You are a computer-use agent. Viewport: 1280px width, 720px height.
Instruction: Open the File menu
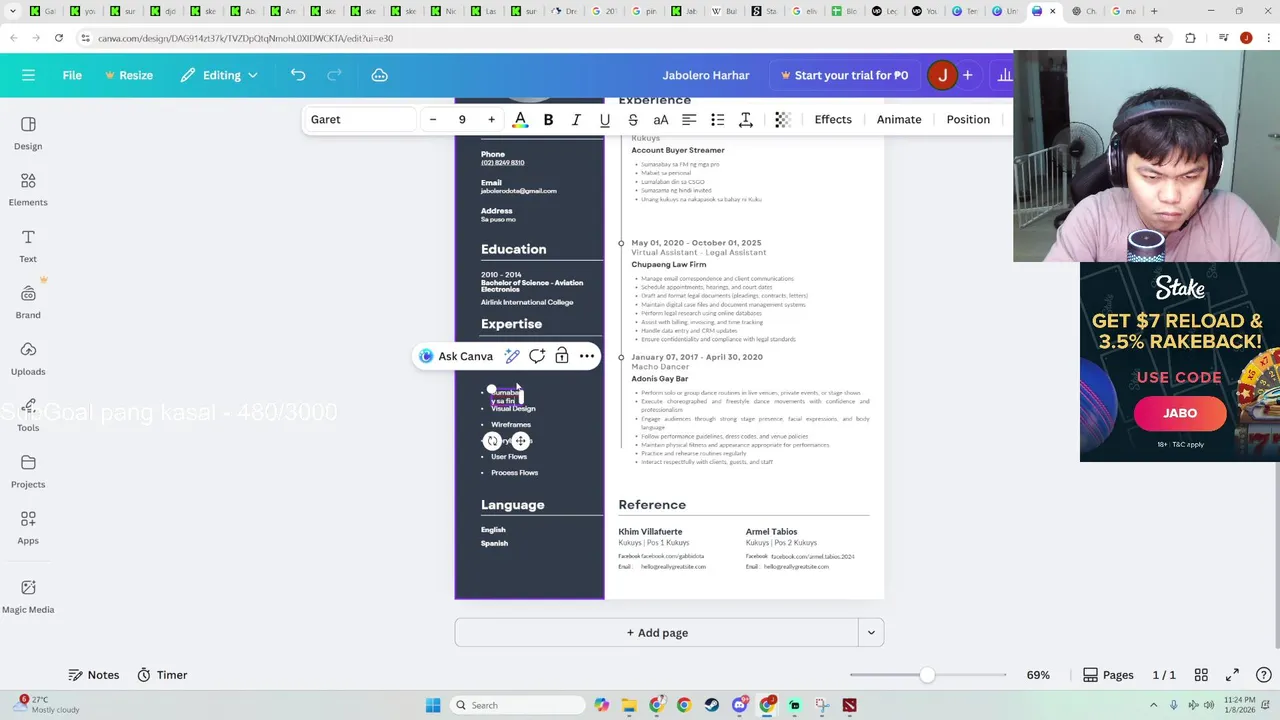click(x=72, y=75)
